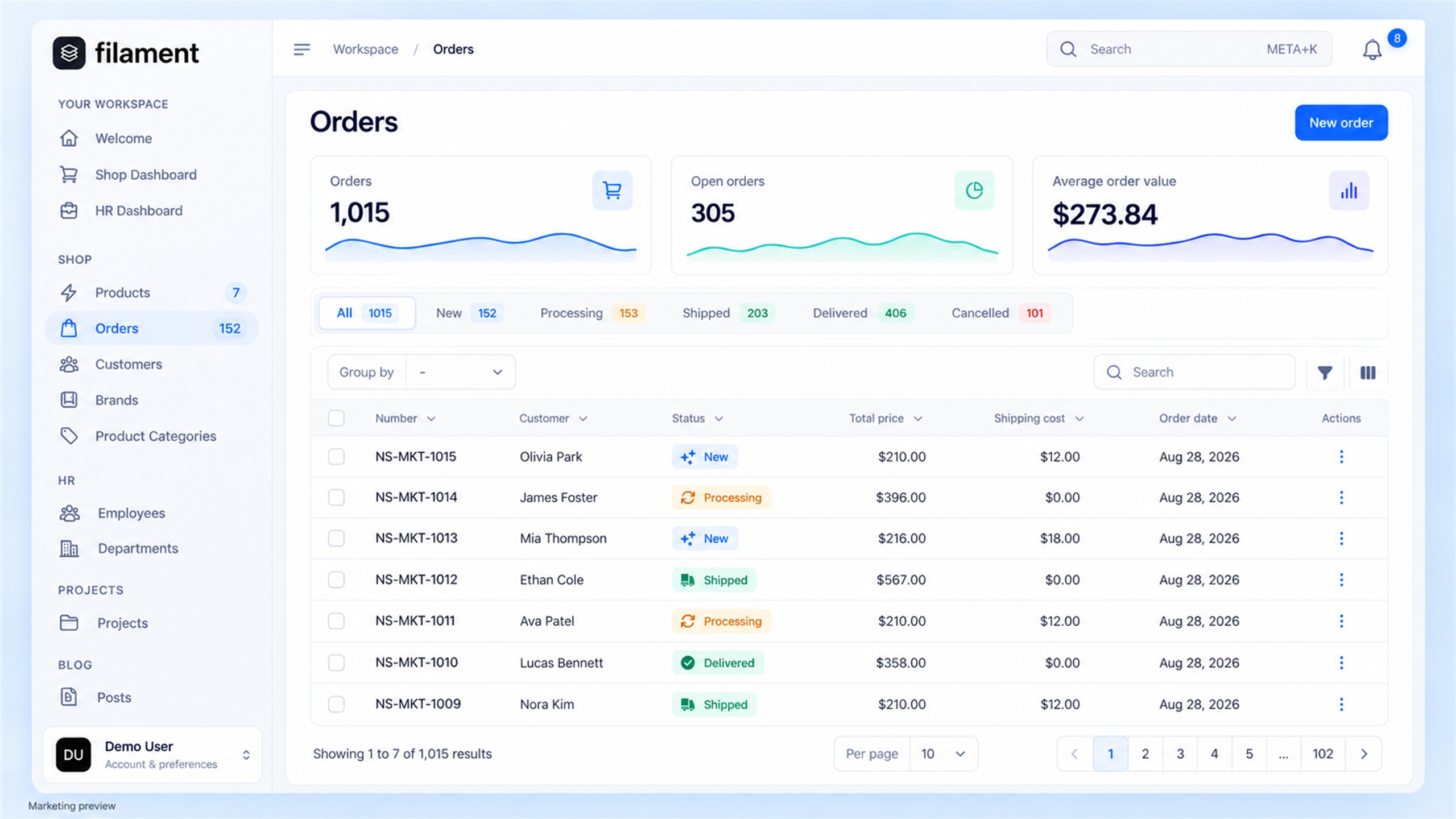Switch to the Processing tab
The image size is (1456, 819).
click(592, 313)
